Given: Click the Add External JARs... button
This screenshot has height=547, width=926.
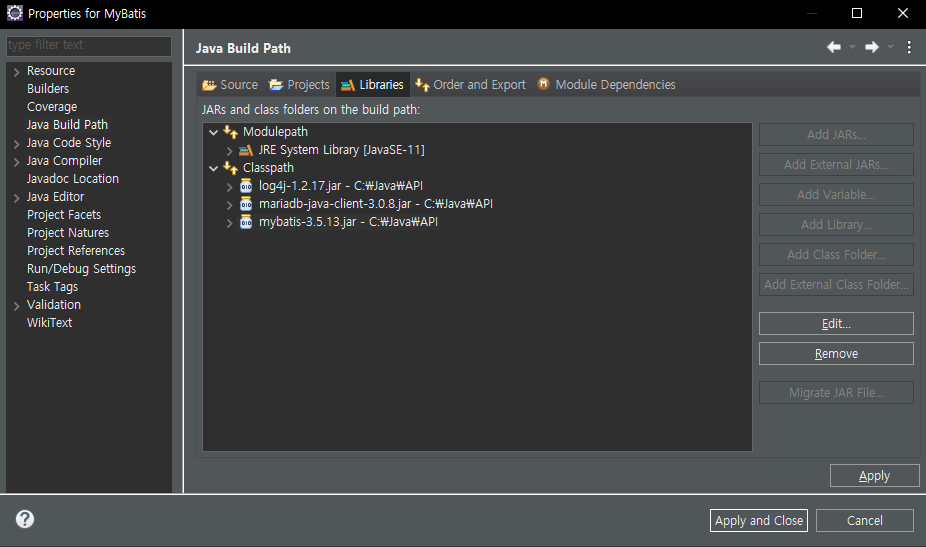Looking at the screenshot, I should coord(836,165).
